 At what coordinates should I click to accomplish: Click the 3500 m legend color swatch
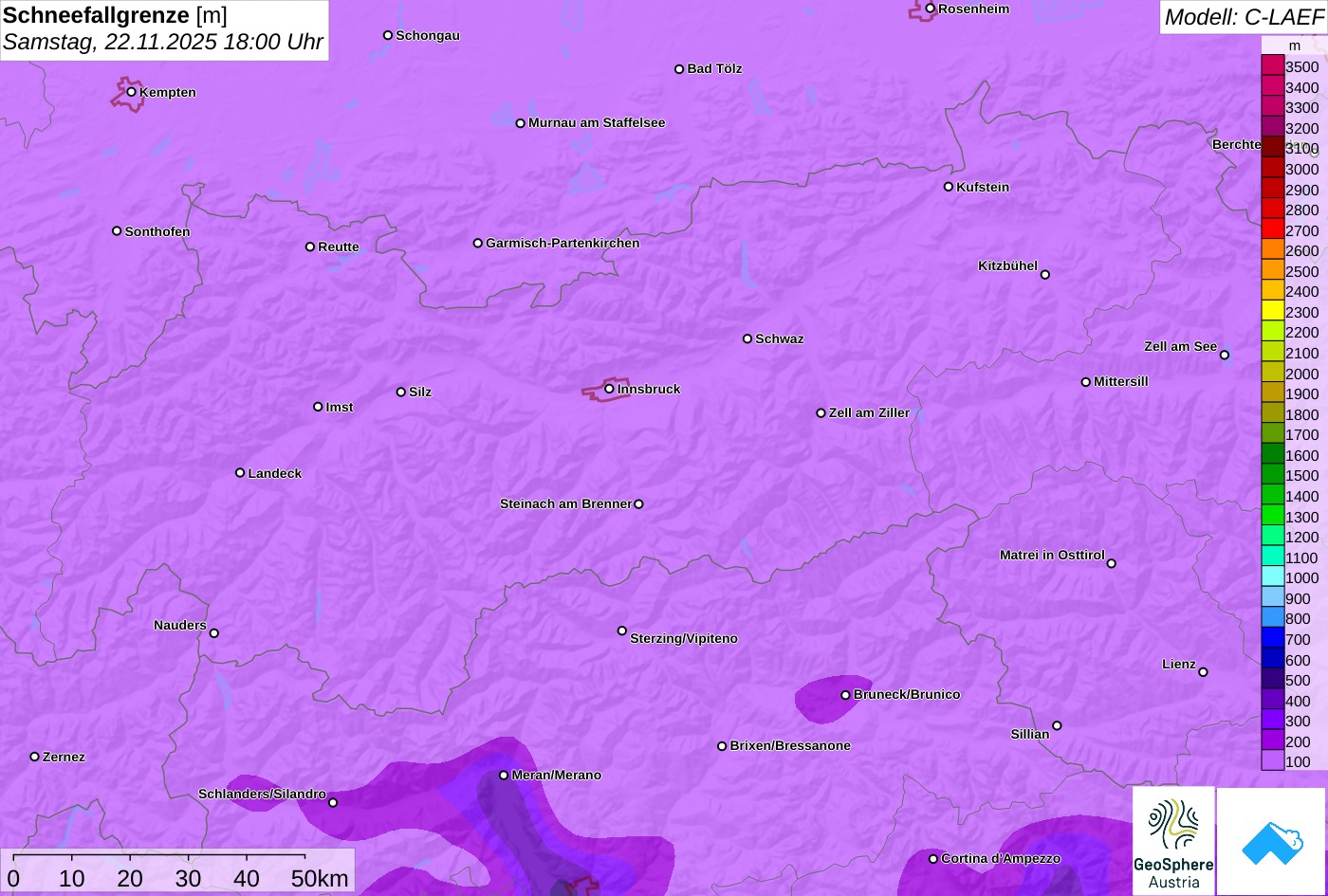[1272, 65]
